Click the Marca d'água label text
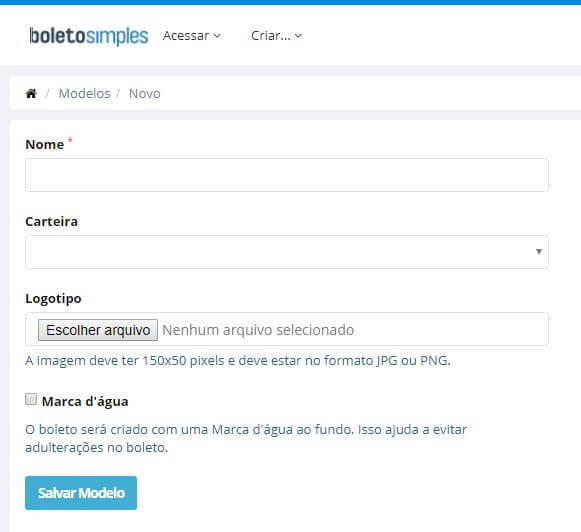 coord(85,401)
